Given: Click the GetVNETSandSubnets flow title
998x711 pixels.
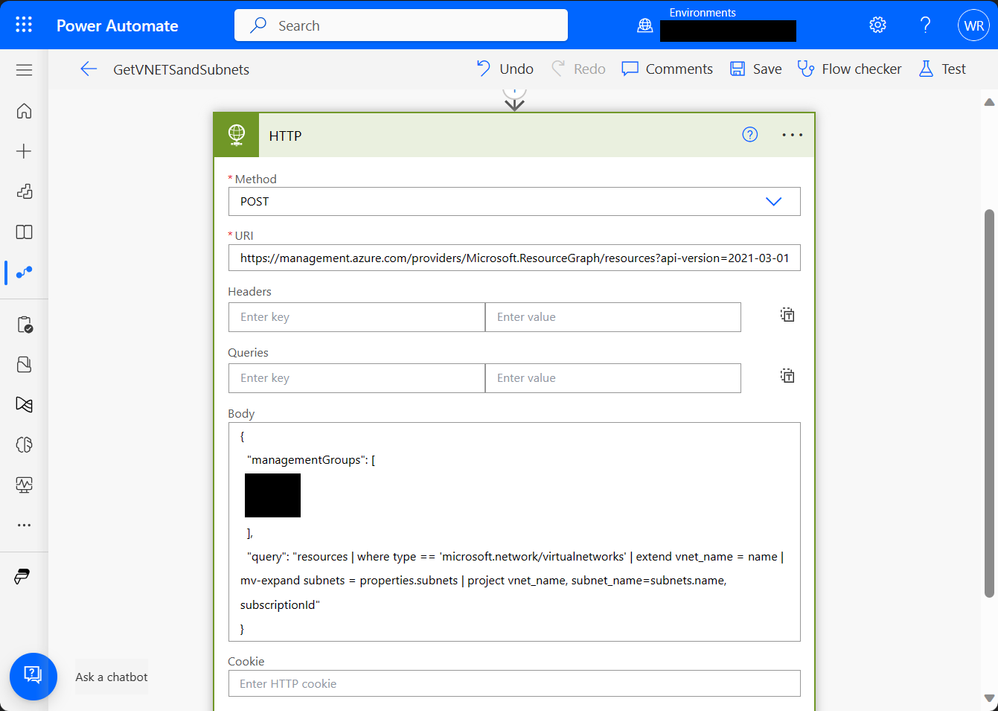Looking at the screenshot, I should coord(181,69).
